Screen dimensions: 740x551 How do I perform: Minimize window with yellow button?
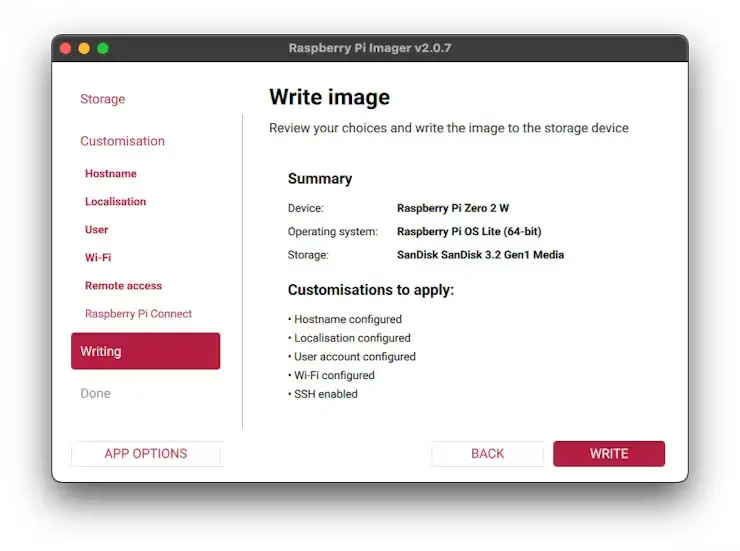coord(84,48)
